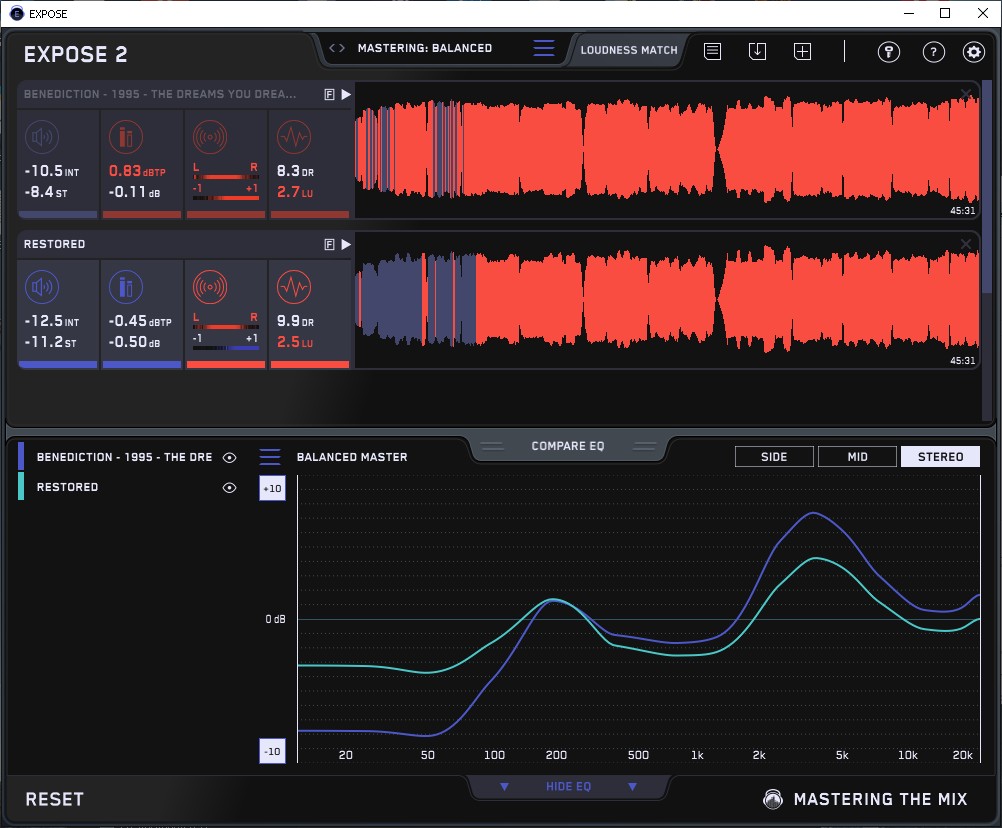Screen dimensions: 1002x828
Task: Open the help question mark icon
Action: pyautogui.click(x=933, y=52)
